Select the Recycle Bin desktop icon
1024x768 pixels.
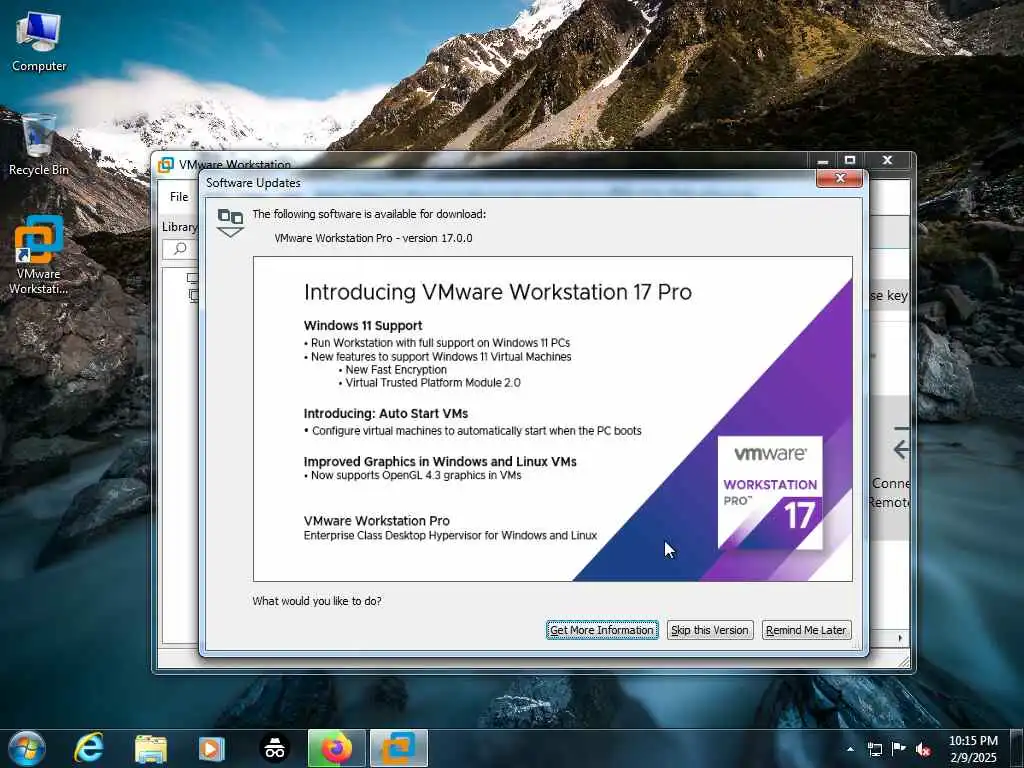tap(39, 144)
